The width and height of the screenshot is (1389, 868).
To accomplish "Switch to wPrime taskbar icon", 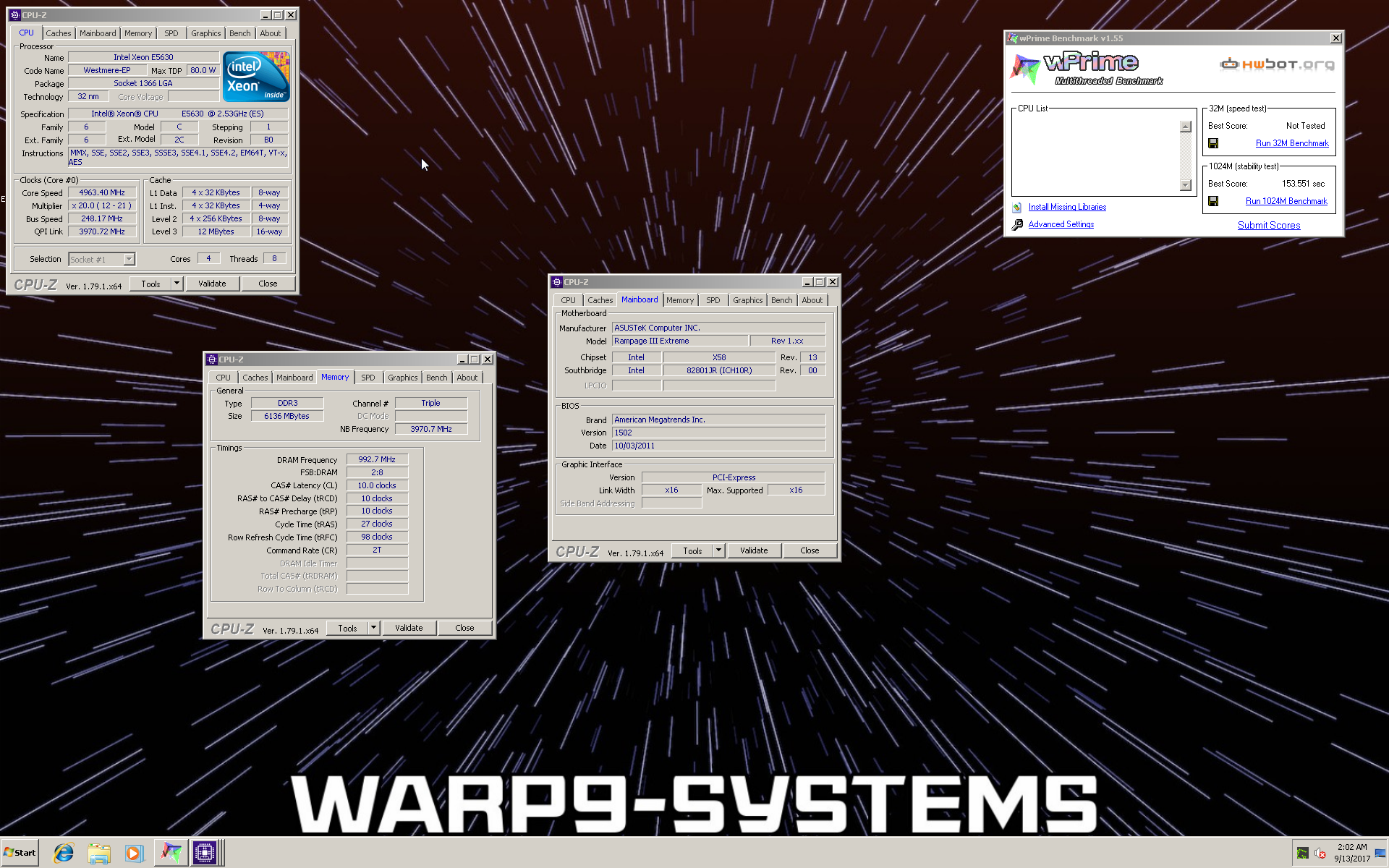I will click(171, 853).
